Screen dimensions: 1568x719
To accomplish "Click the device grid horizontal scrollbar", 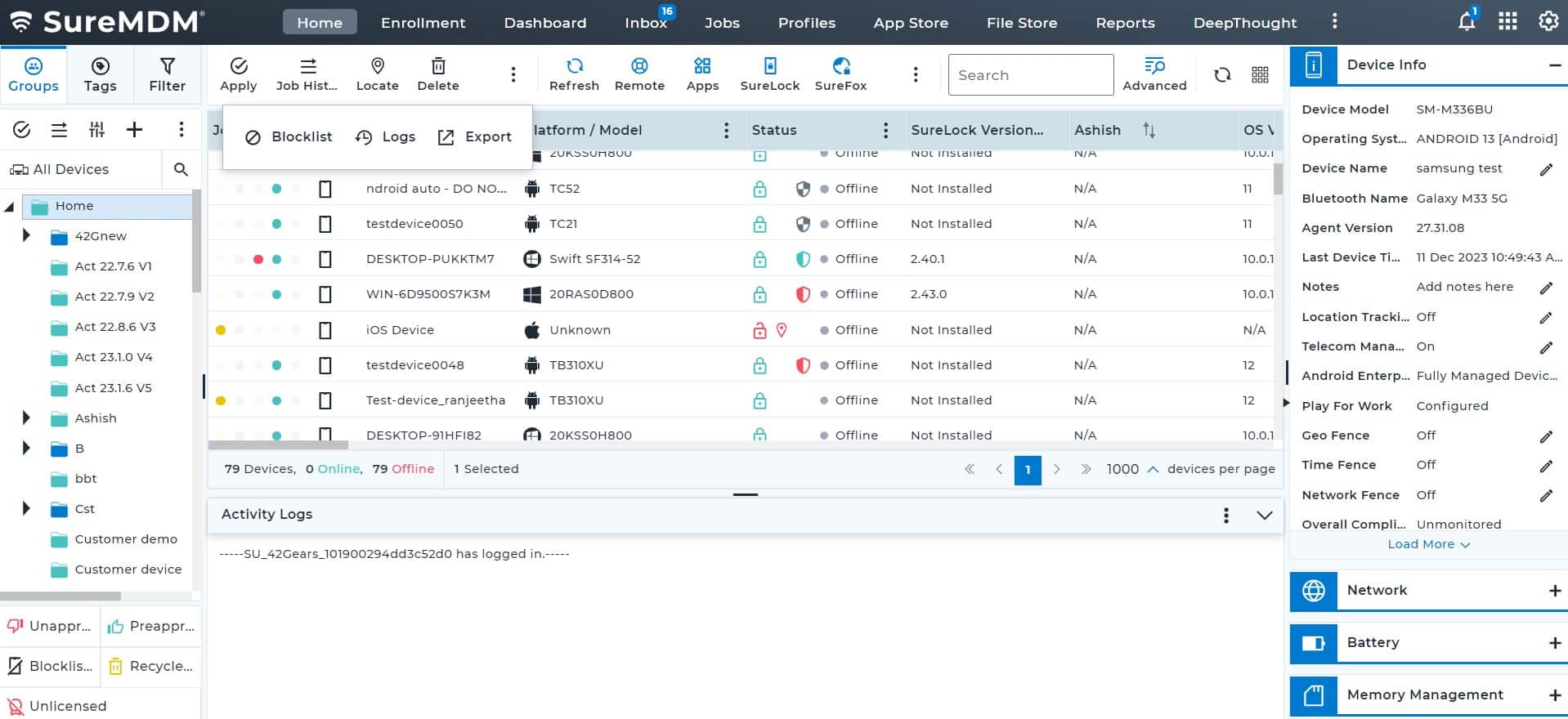I will [279, 445].
